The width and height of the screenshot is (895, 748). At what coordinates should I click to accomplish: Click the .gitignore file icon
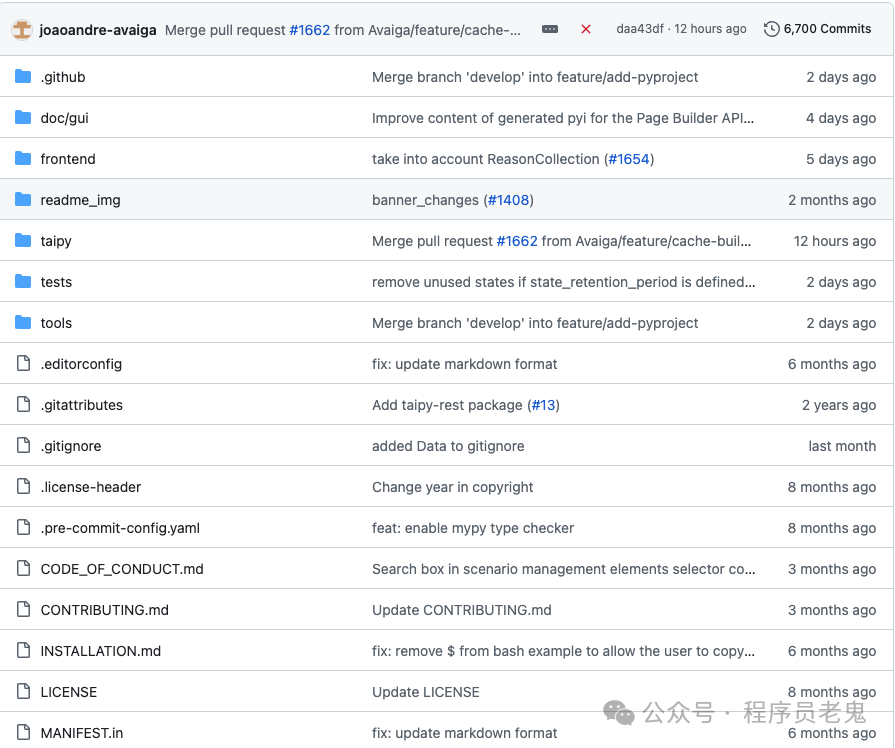[23, 445]
